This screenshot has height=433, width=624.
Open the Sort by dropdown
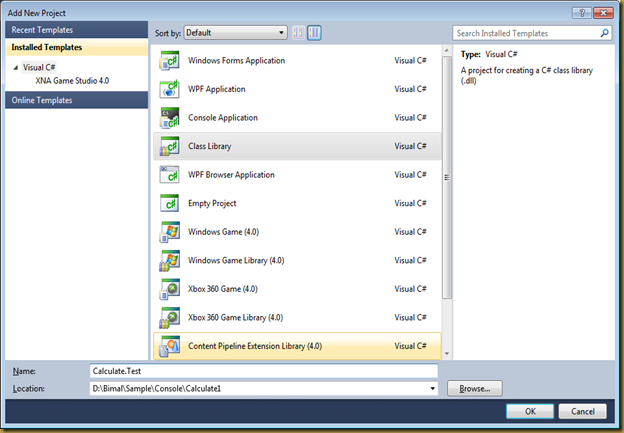pos(236,33)
